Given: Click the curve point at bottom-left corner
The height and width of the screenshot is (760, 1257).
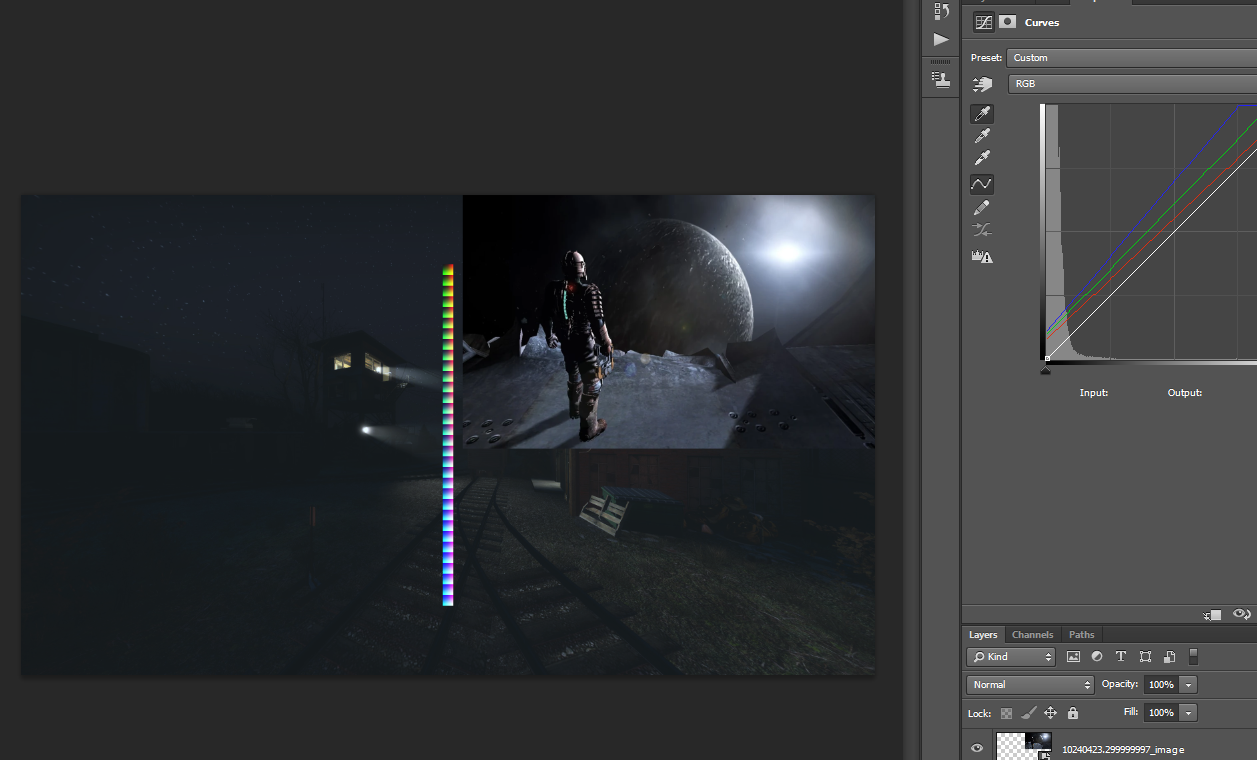Looking at the screenshot, I should pyautogui.click(x=1047, y=358).
